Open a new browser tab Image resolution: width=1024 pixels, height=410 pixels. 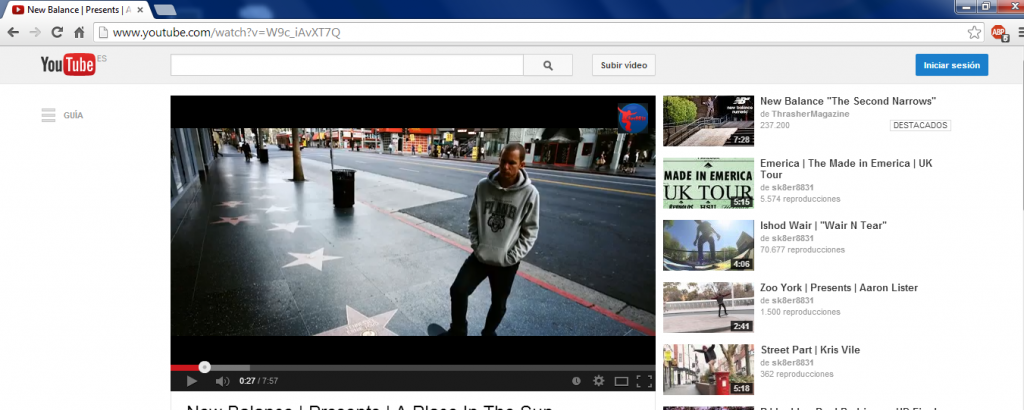165,10
